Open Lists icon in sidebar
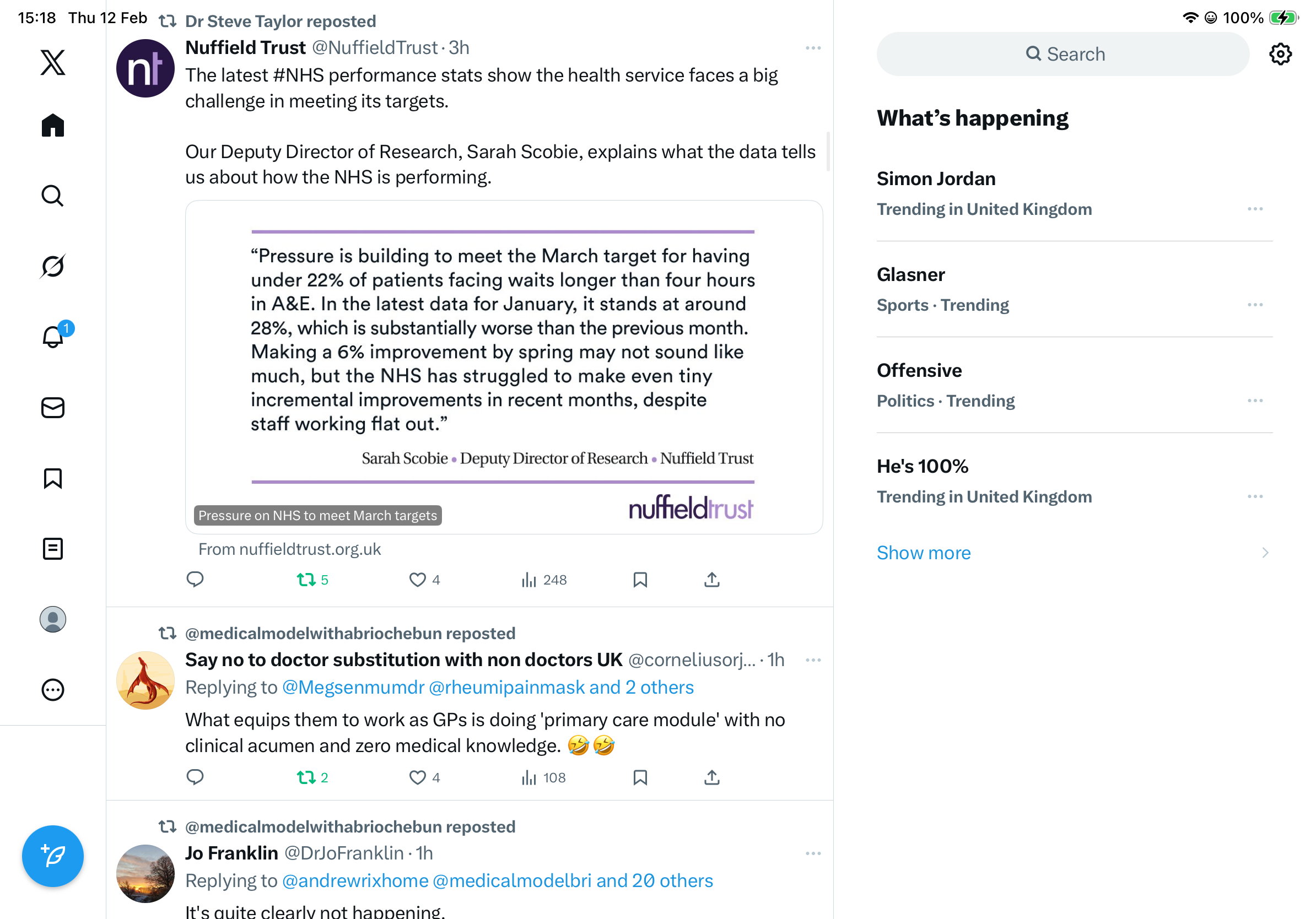The image size is (1316, 919). tap(53, 549)
